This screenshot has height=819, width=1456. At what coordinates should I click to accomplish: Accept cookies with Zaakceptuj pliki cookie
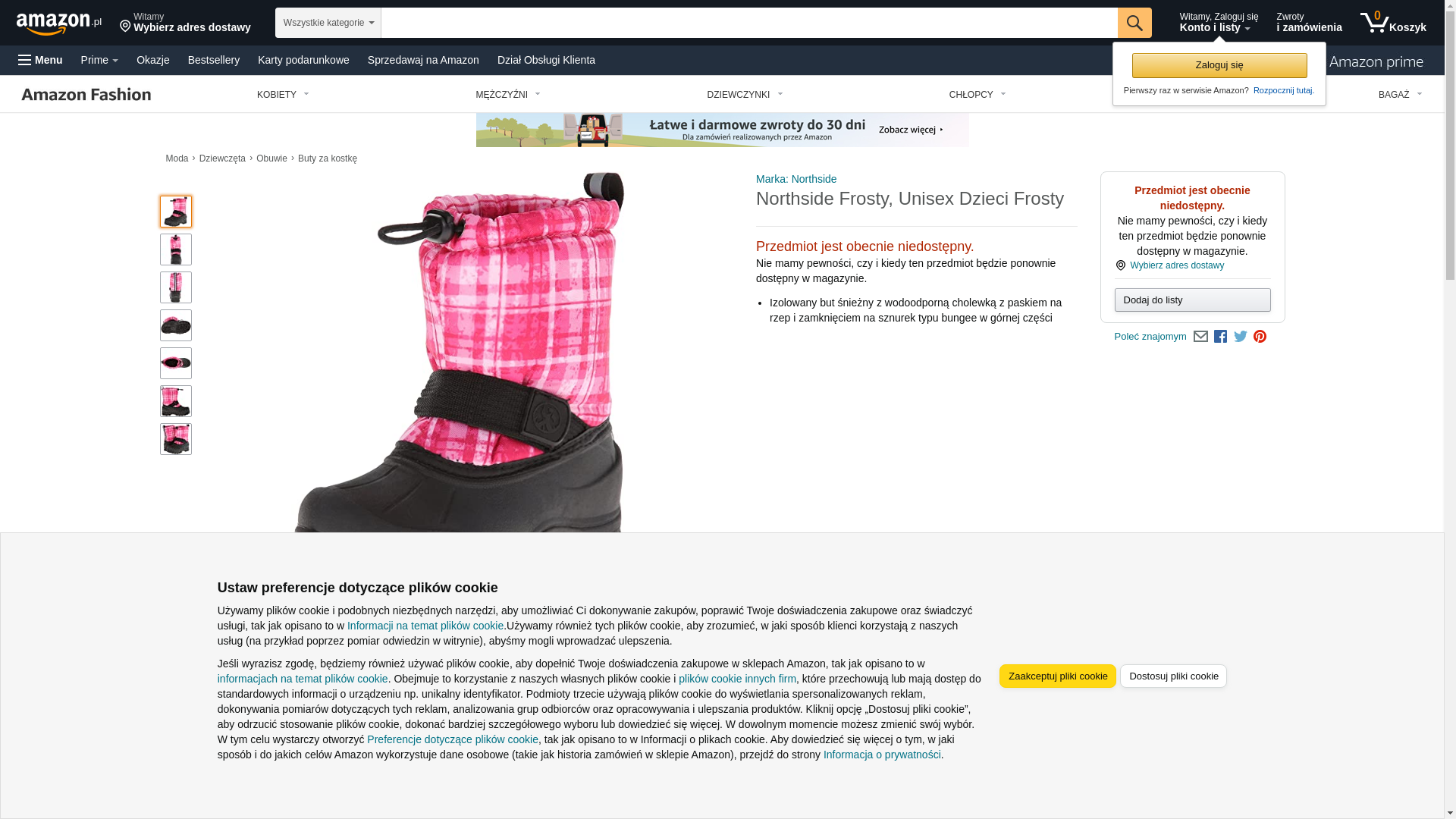(1058, 676)
